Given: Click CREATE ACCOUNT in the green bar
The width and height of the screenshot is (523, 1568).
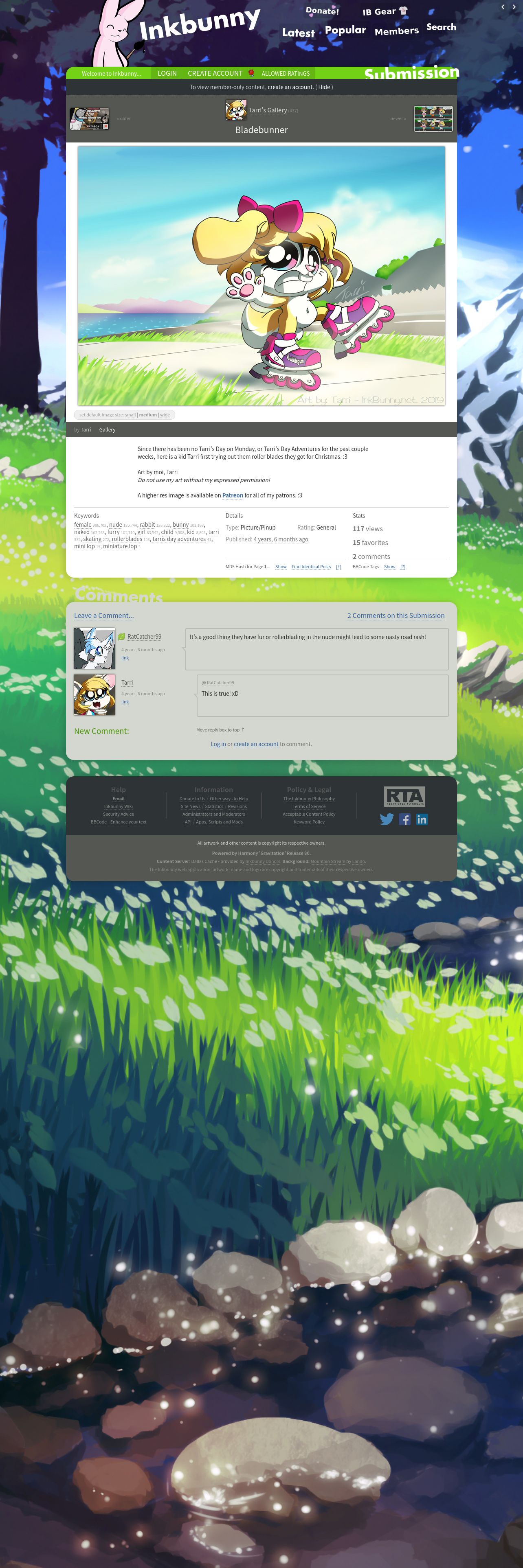Looking at the screenshot, I should pos(215,73).
